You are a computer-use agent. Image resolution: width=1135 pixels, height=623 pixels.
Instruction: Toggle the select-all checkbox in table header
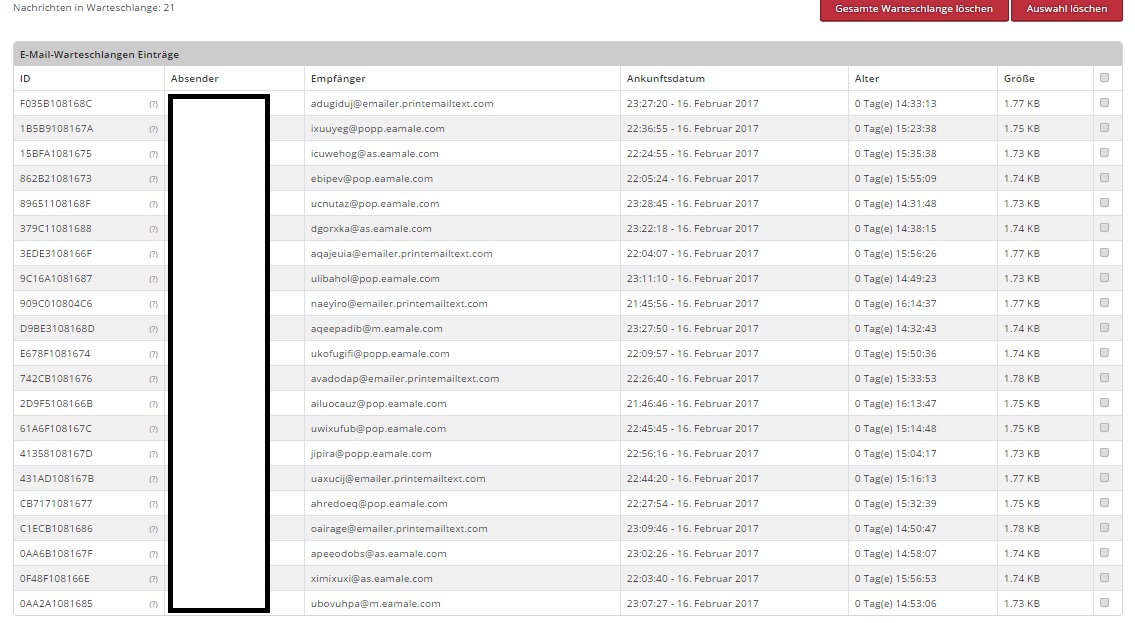[x=1104, y=77]
